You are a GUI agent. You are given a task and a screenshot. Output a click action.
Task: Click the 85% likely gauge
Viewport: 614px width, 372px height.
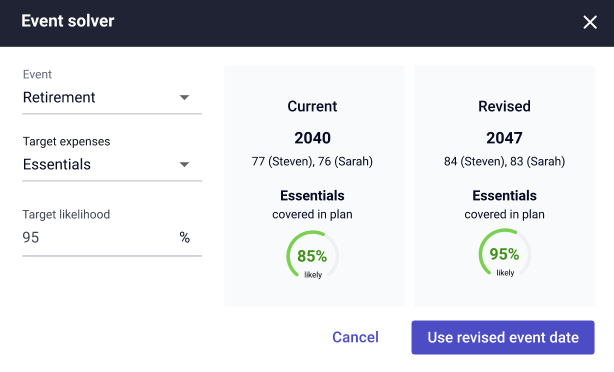coord(312,255)
